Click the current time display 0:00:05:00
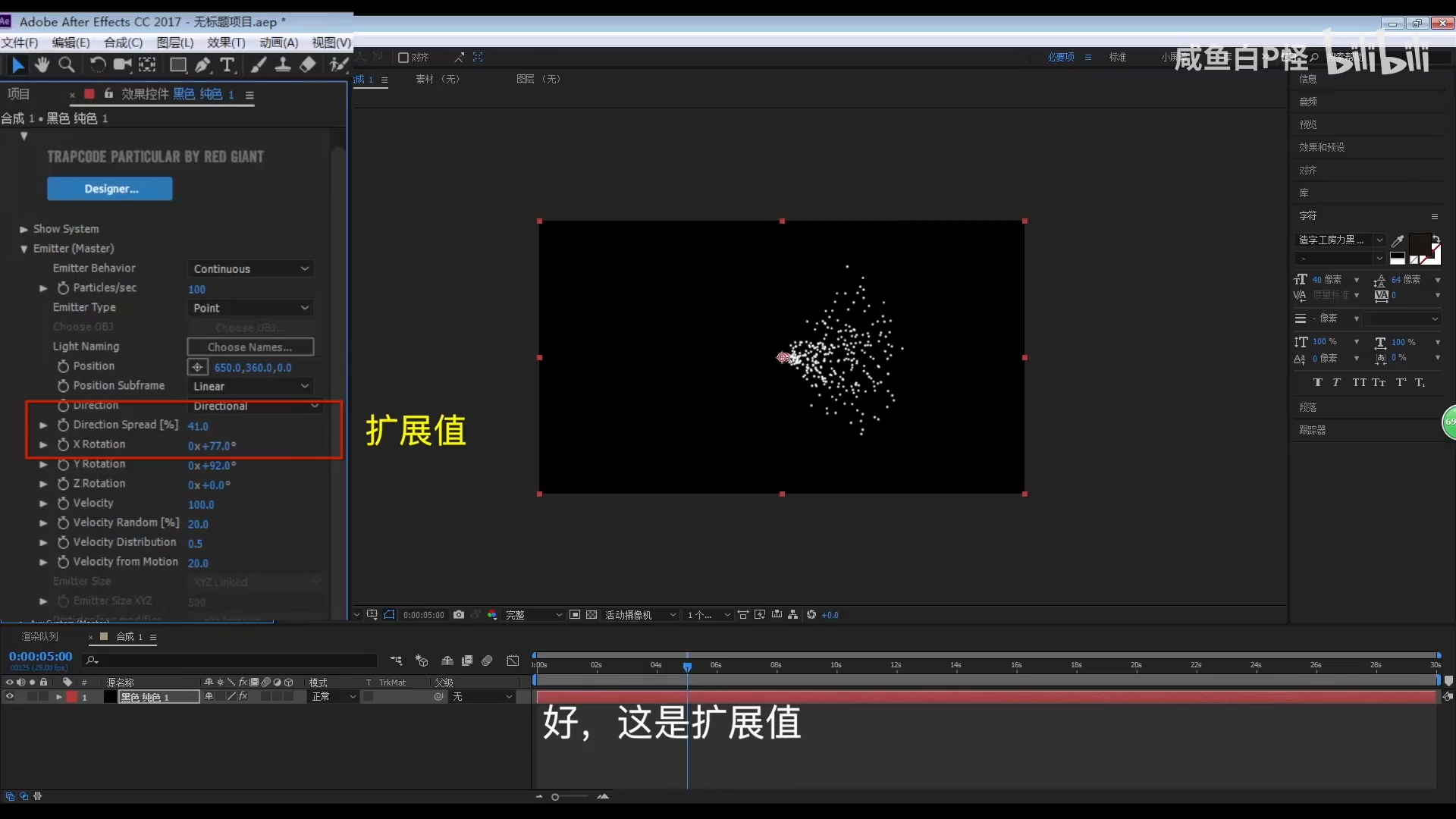 [39, 656]
